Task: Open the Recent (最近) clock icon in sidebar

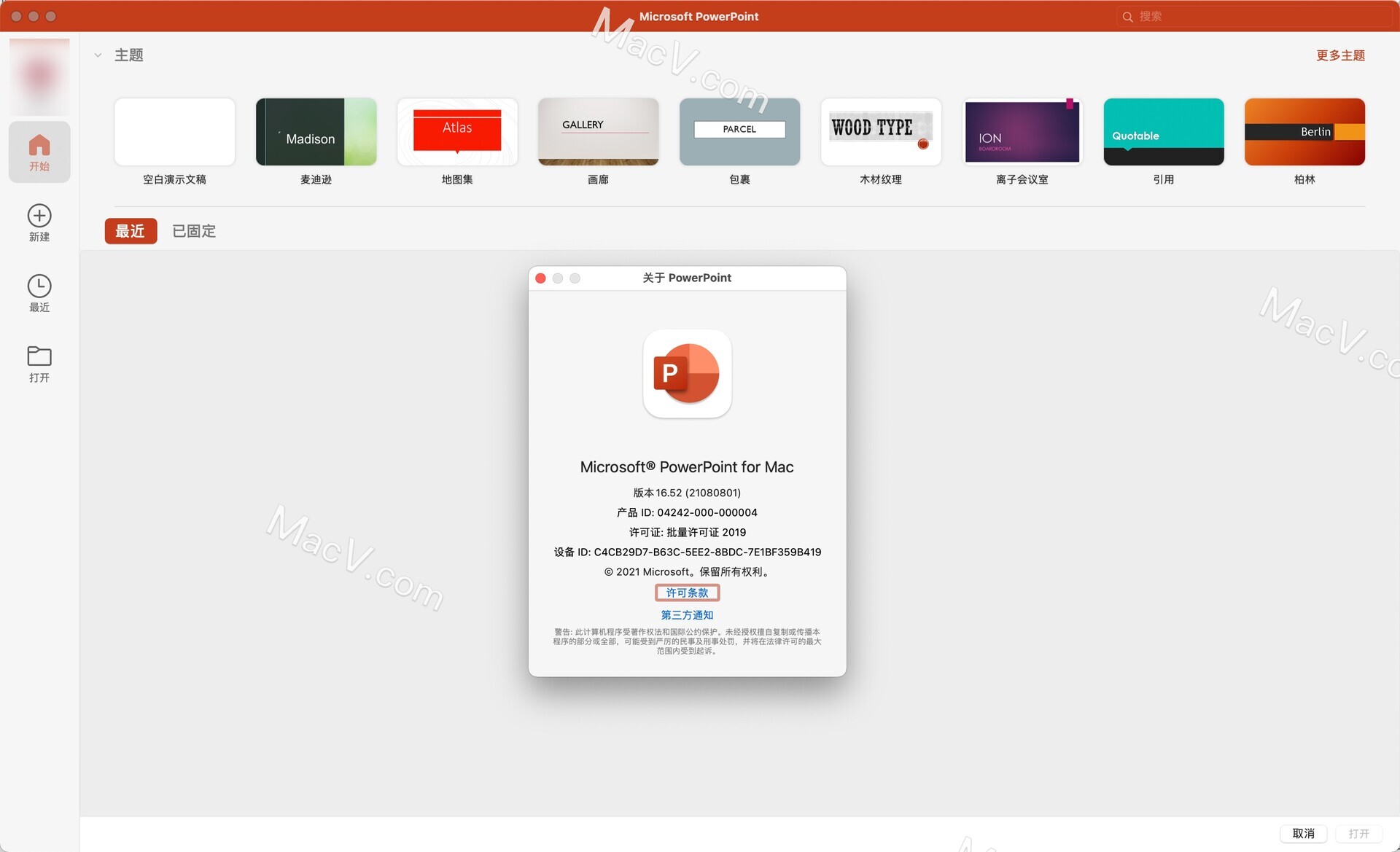Action: click(39, 286)
